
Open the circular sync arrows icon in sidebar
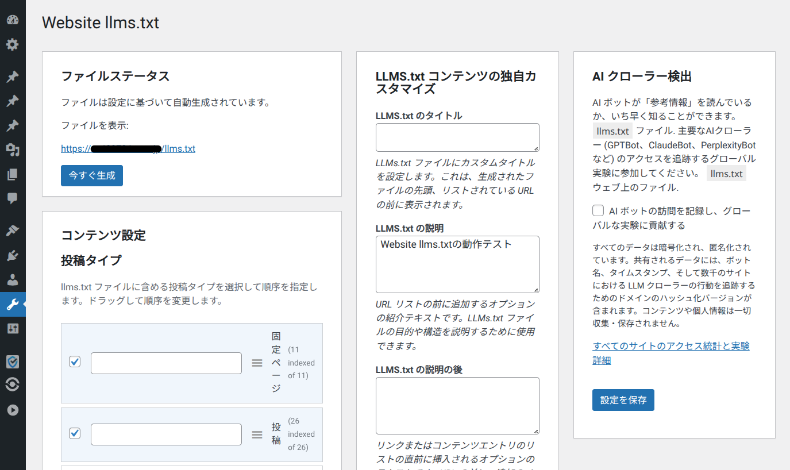click(13, 385)
